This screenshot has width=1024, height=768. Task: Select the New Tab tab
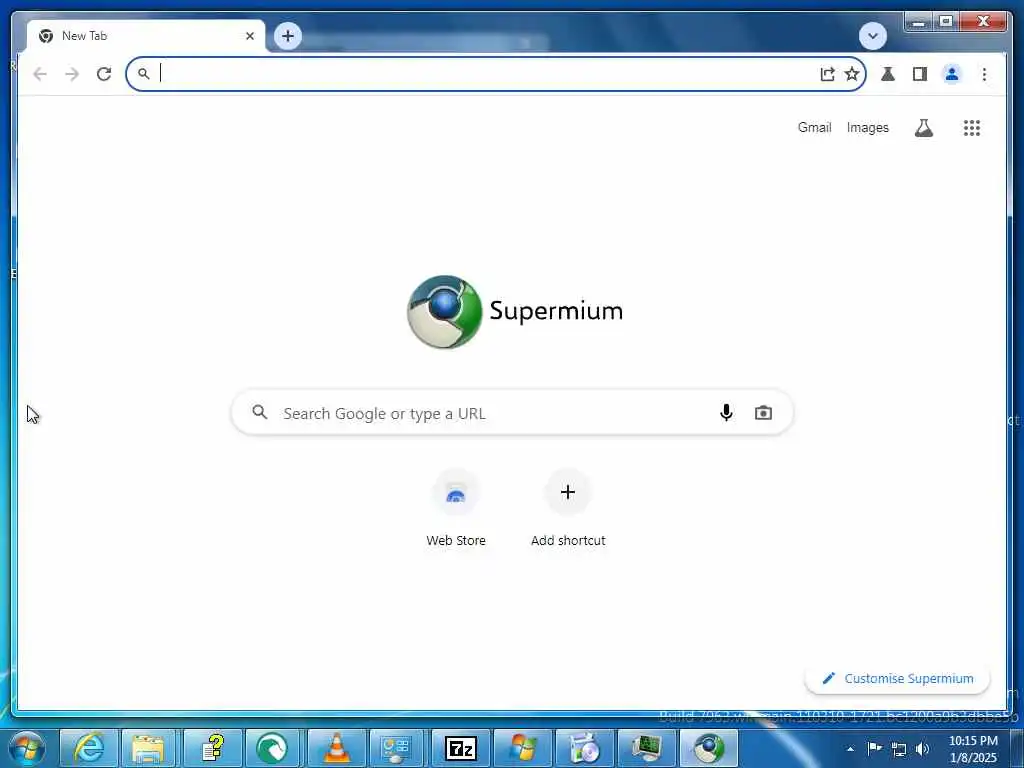[x=146, y=36]
